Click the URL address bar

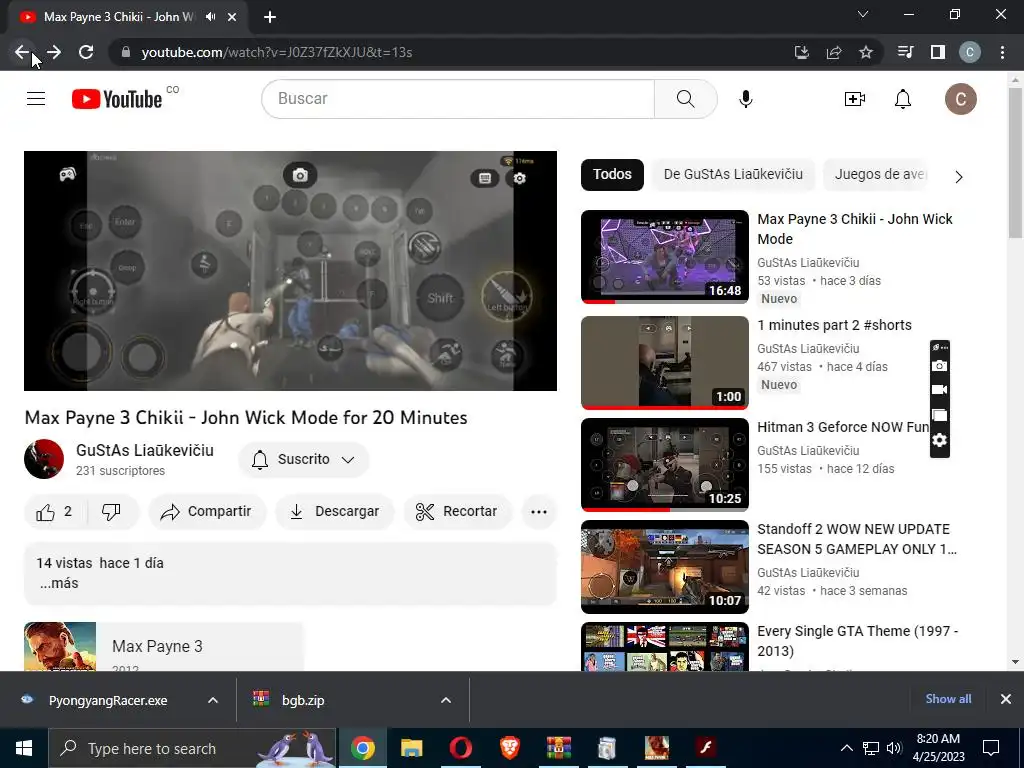[451, 52]
